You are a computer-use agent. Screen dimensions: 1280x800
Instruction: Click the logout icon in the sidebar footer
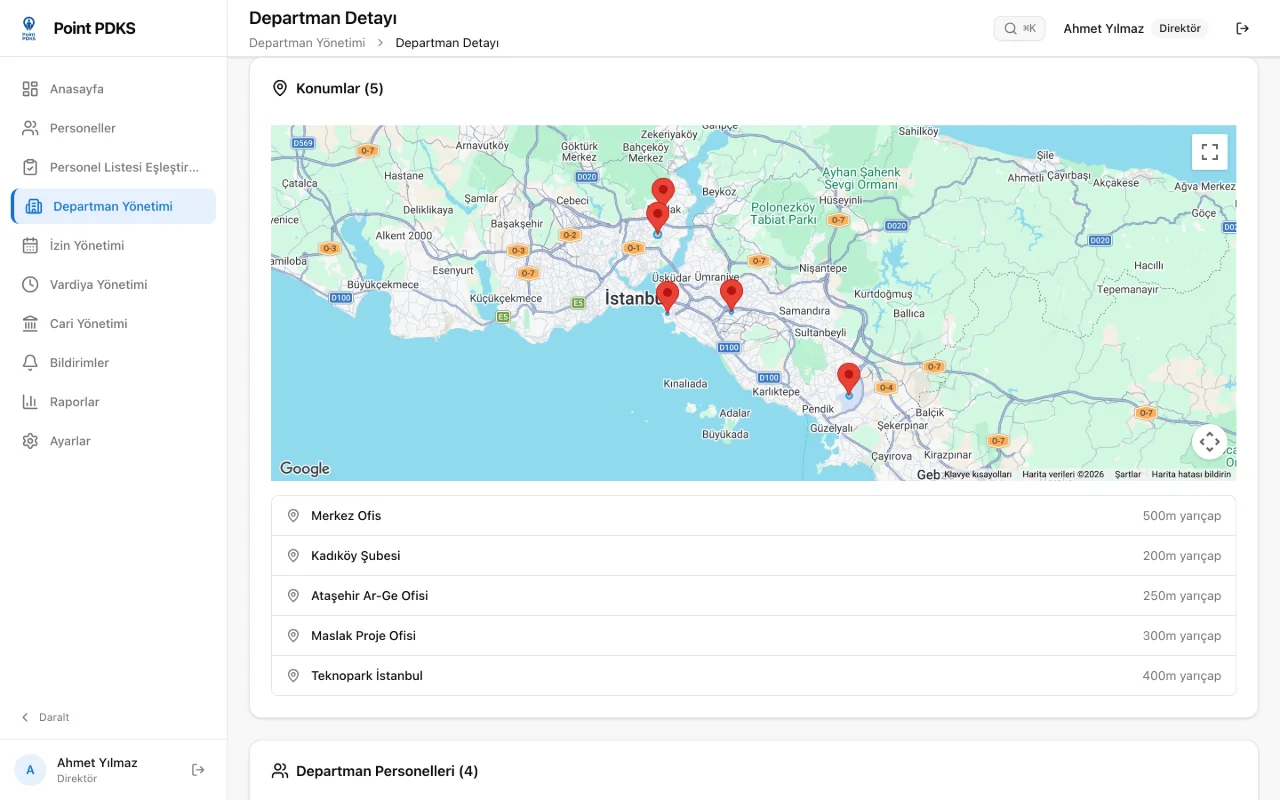click(198, 770)
